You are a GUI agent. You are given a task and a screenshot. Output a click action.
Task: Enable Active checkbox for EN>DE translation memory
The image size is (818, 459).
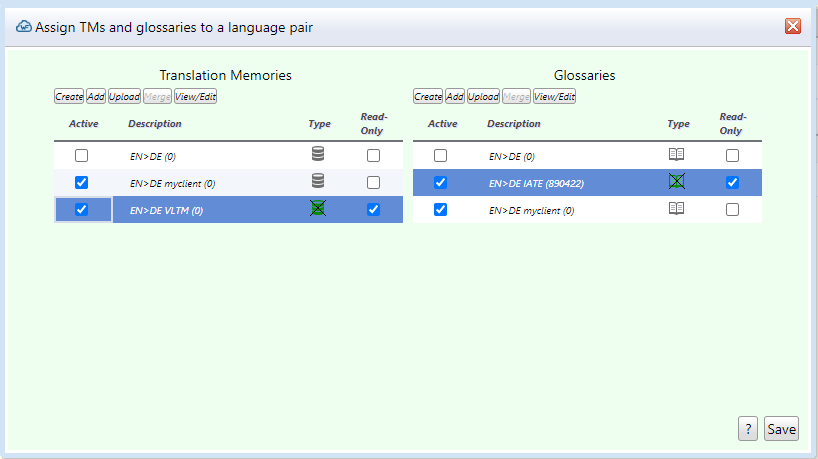point(82,156)
